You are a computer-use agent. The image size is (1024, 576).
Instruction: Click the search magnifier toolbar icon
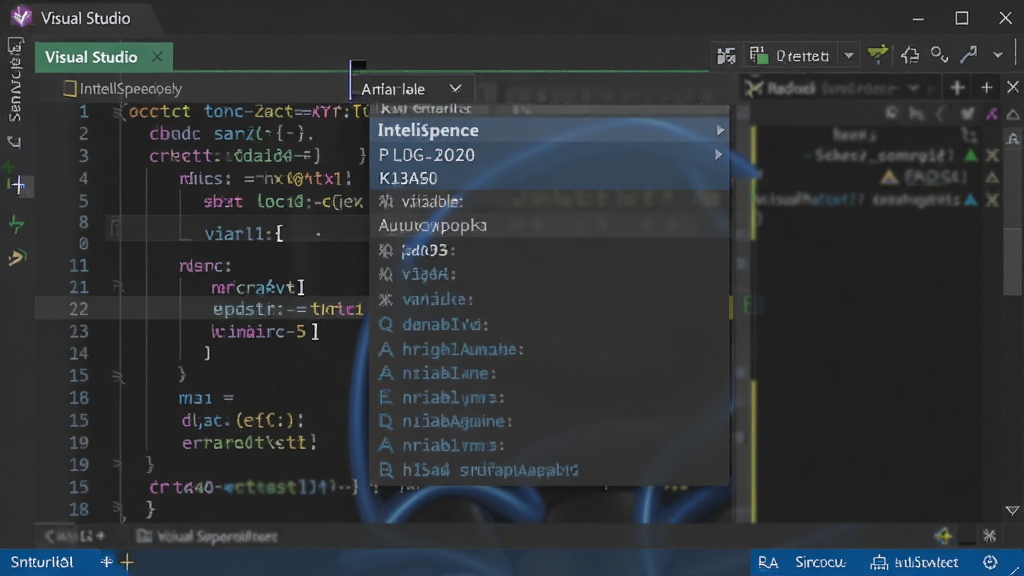pyautogui.click(x=939, y=55)
